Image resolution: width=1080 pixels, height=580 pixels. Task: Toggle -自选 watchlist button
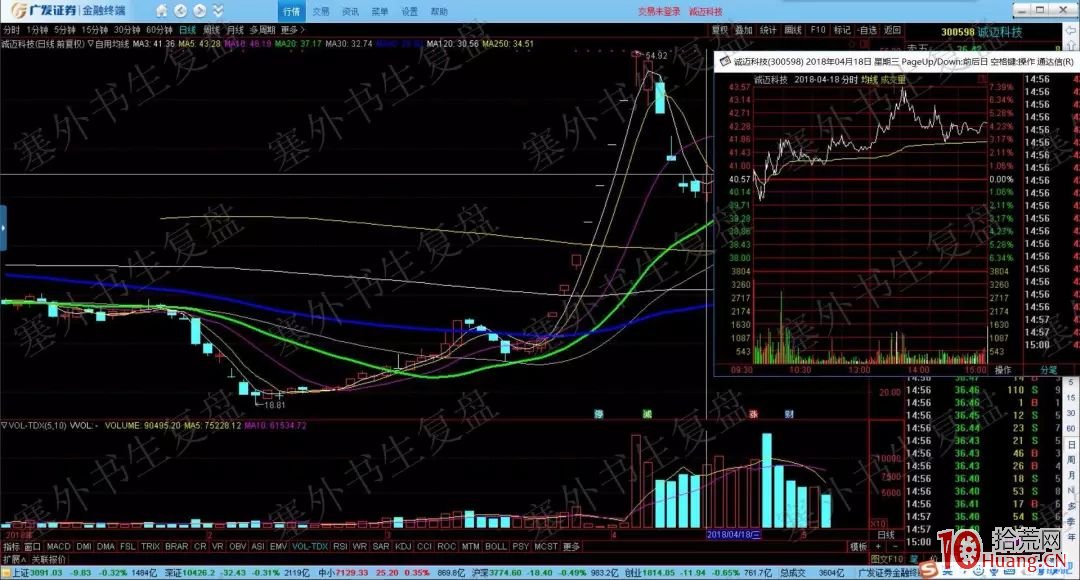pos(867,30)
